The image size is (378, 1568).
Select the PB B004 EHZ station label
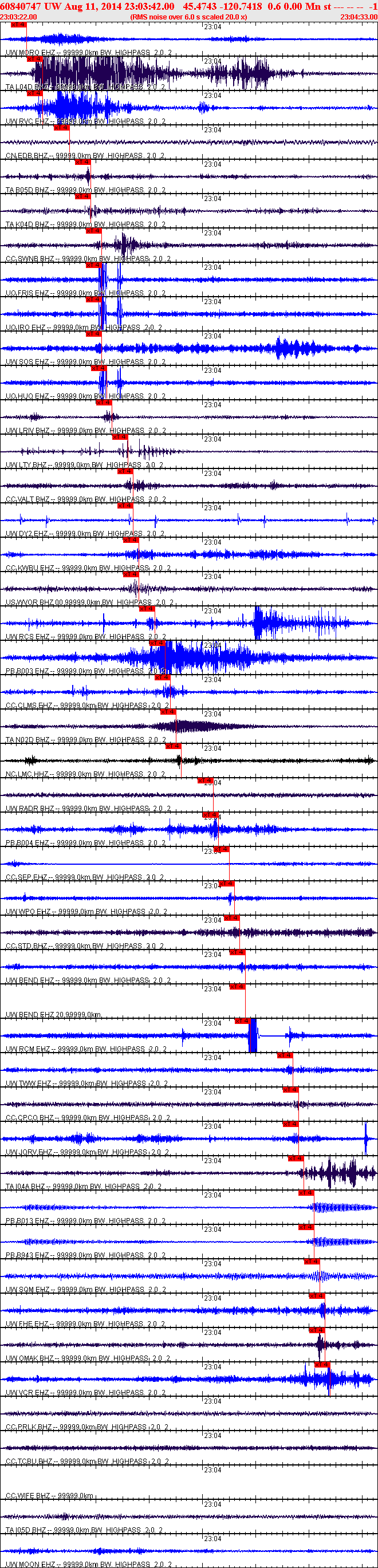85,843
